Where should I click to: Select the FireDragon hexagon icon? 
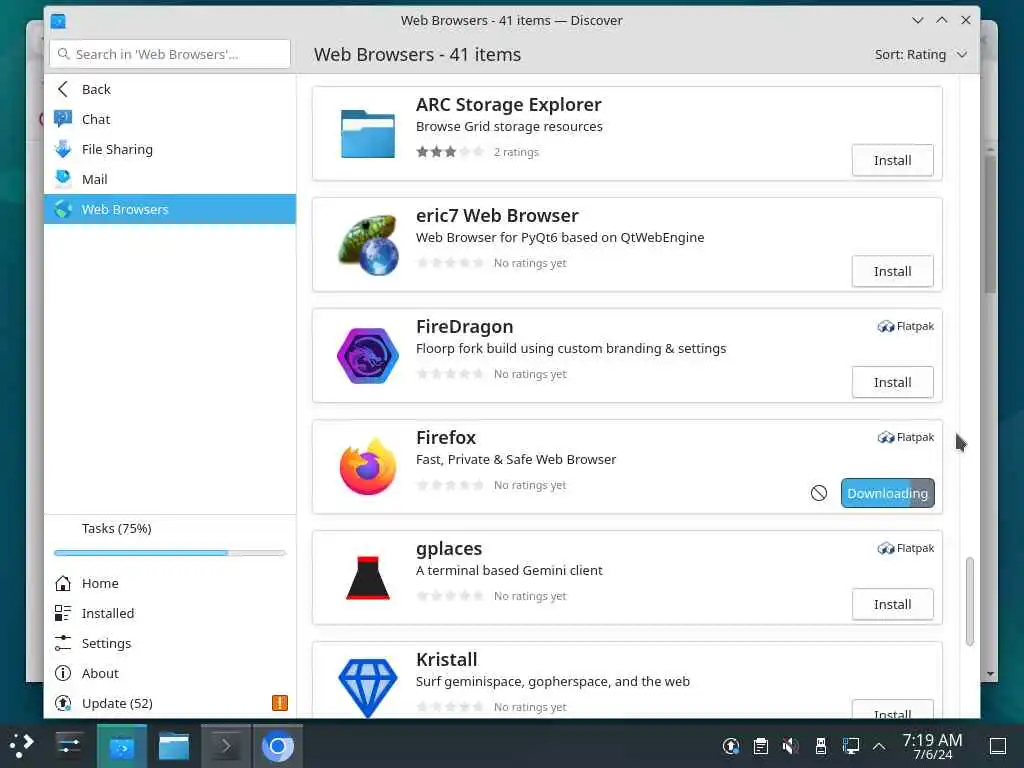pos(368,356)
